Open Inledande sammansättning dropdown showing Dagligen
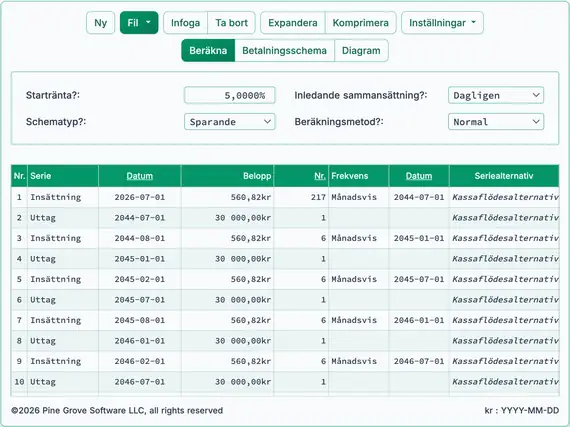This screenshot has width=570, height=427. pos(496,95)
